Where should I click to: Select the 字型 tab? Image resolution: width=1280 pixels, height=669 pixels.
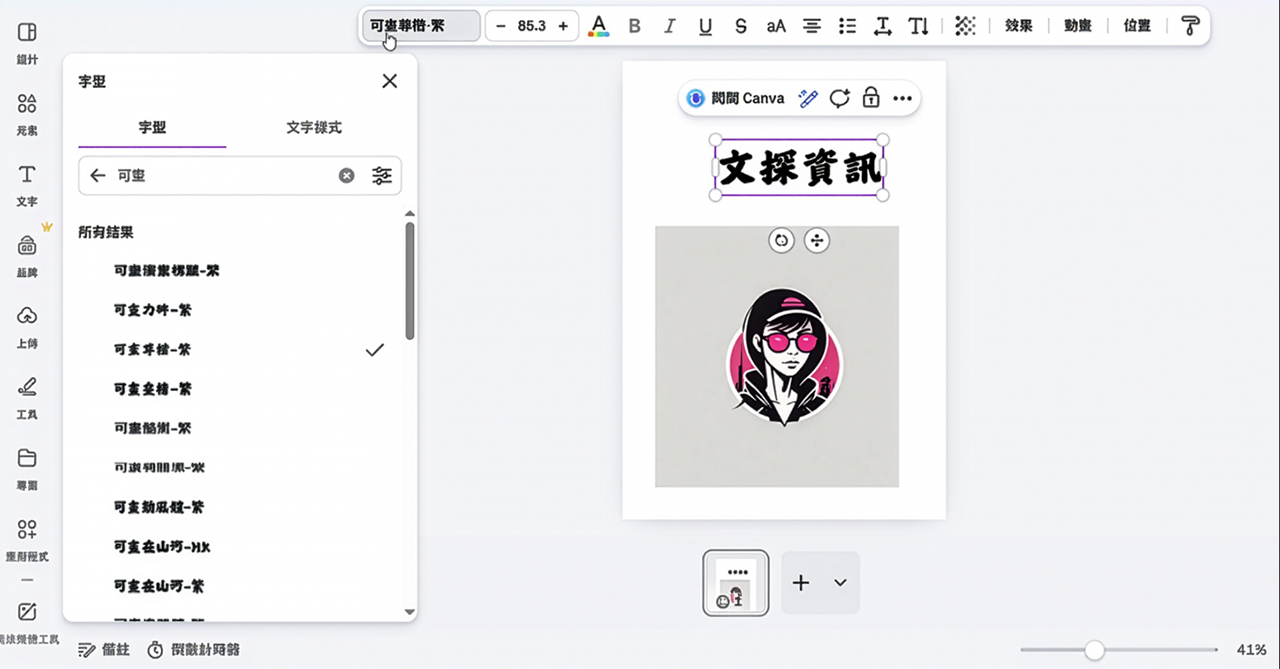pyautogui.click(x=152, y=128)
